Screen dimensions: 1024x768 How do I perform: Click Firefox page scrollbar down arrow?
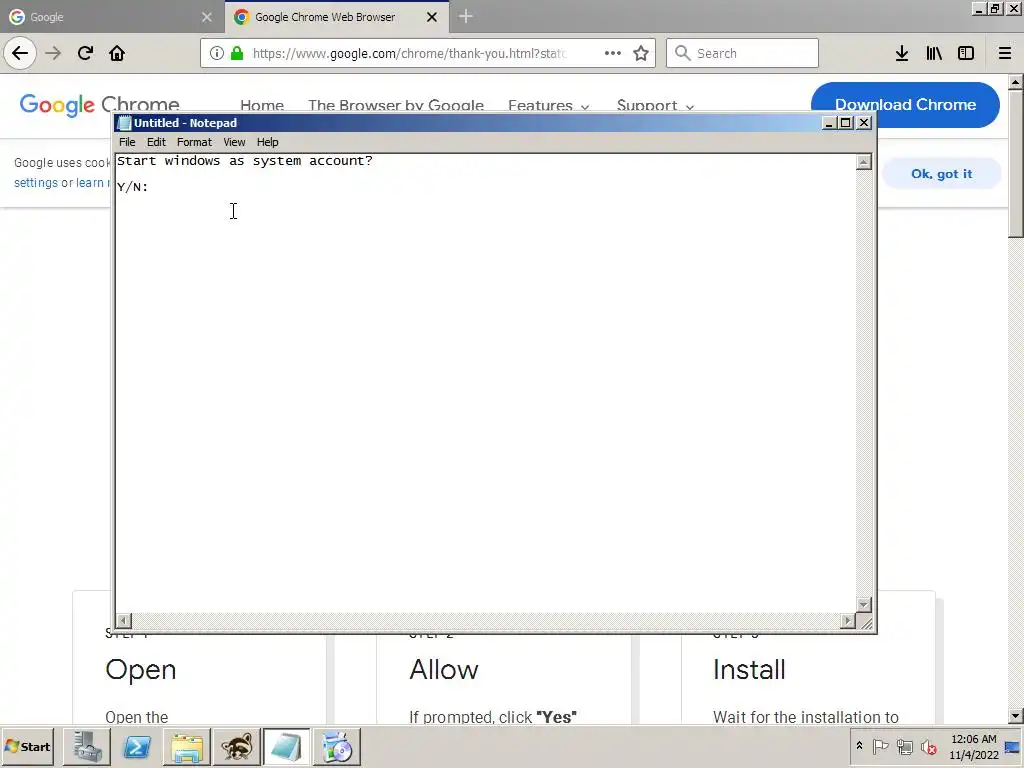pyautogui.click(x=1016, y=716)
